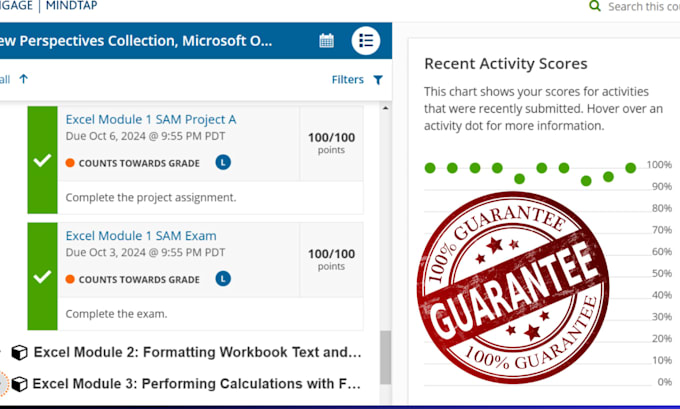Screen dimensions: 680x409
Task: Click the L badge on SAM Exam
Action: 223,279
